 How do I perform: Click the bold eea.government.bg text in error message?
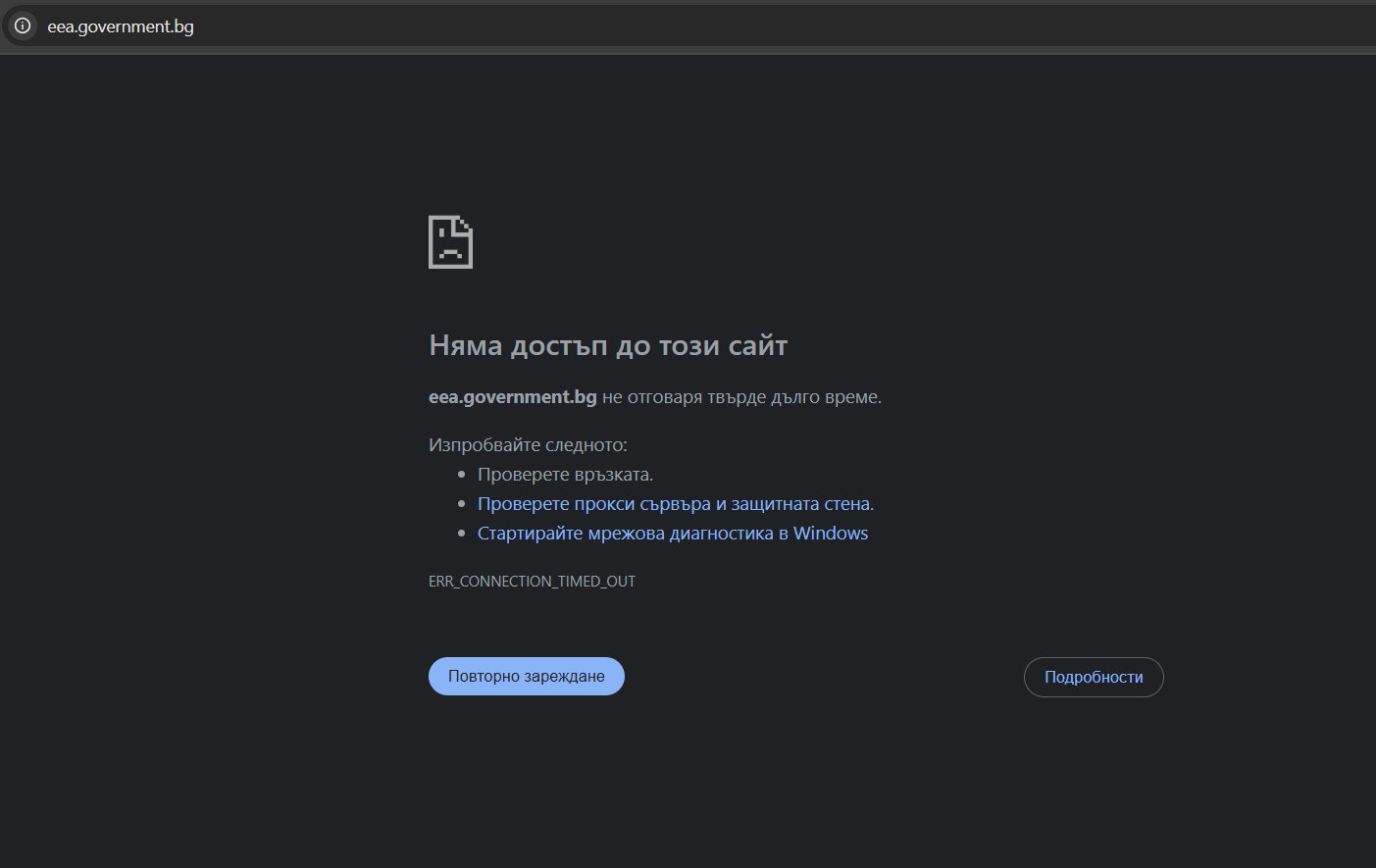pyautogui.click(x=512, y=397)
